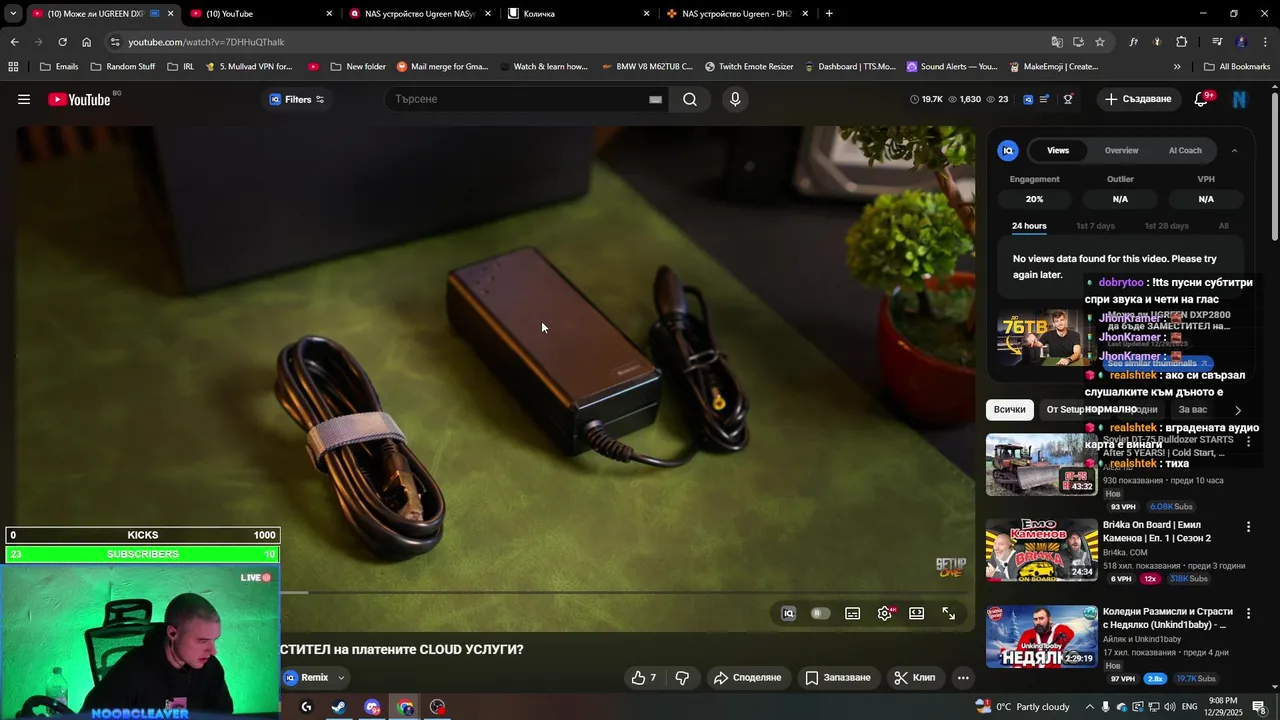Viewport: 1280px width, 720px height.
Task: Open the bulldozer video thumbnail
Action: 1041,464
